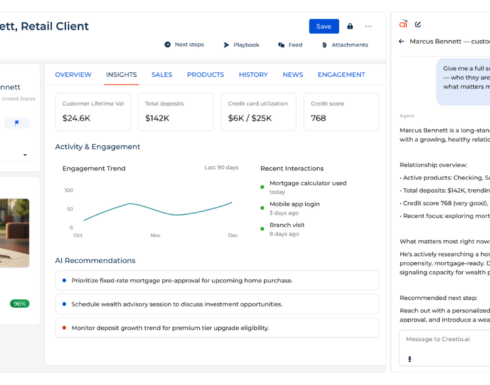Click the fixed-rate mortgage pre-approval recommendation
Viewport: 490px width, 385px height.
[217, 281]
